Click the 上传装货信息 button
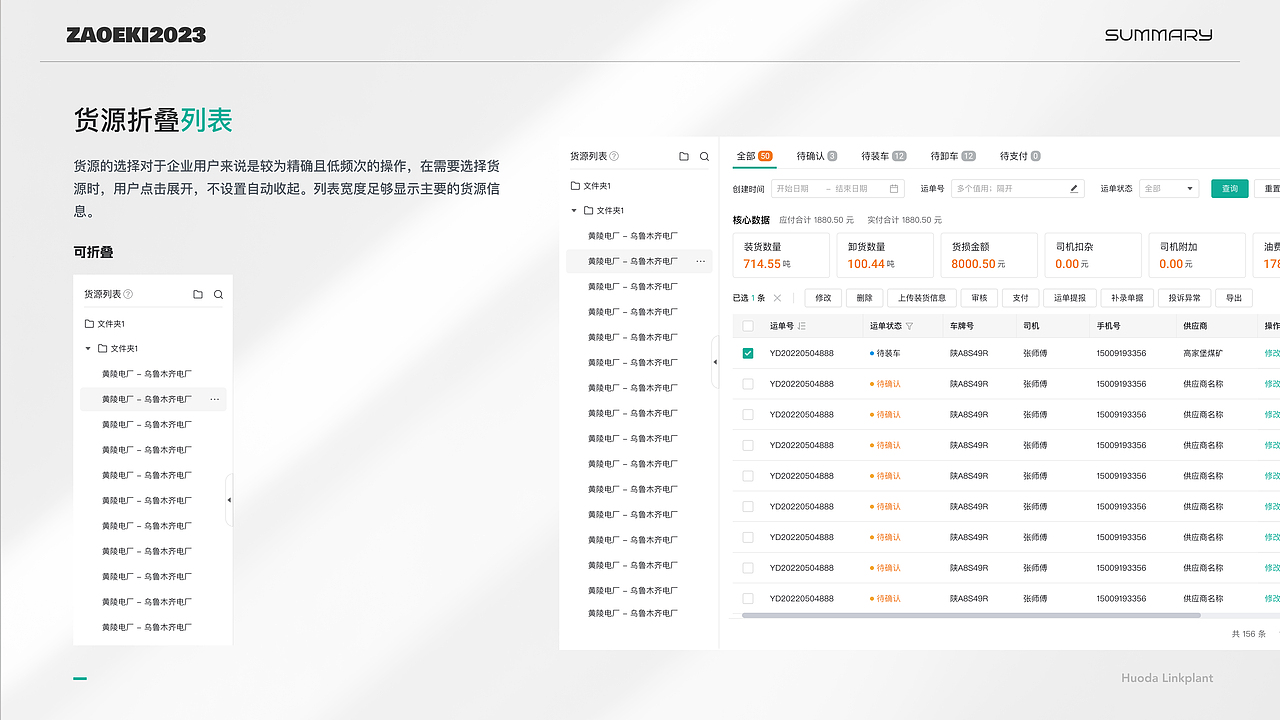1280x720 pixels. [x=921, y=298]
